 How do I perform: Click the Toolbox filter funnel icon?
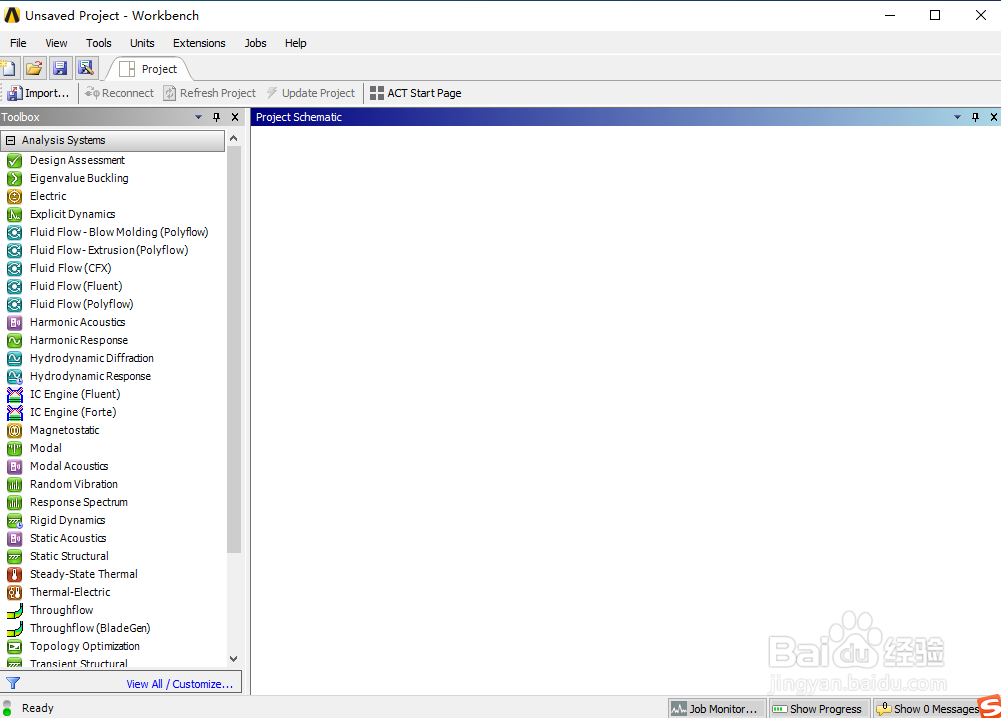[x=13, y=683]
